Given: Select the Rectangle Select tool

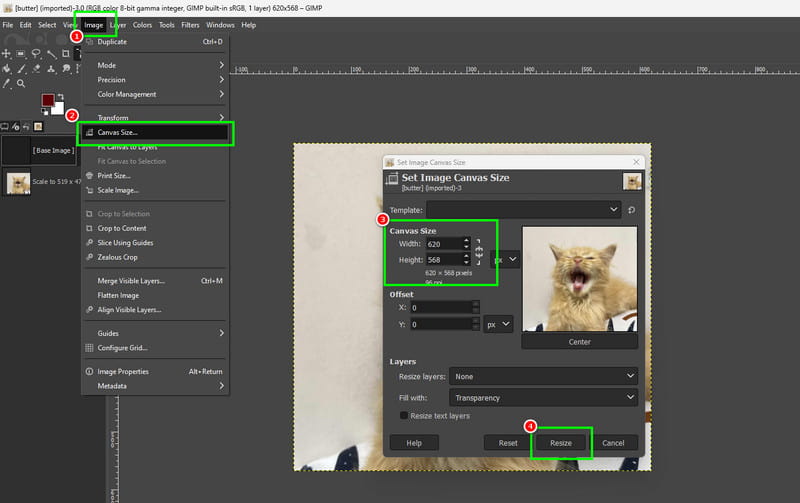Looking at the screenshot, I should pyautogui.click(x=21, y=54).
